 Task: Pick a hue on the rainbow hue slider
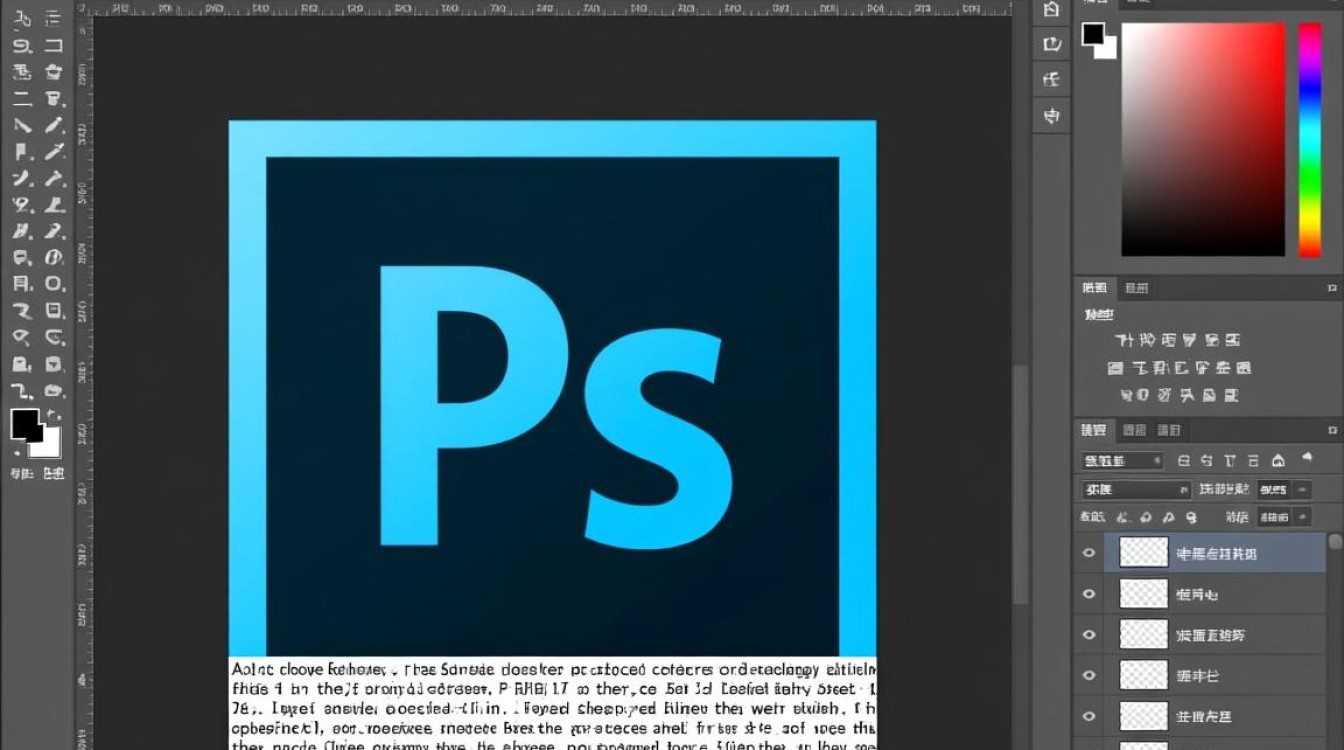tap(1310, 140)
